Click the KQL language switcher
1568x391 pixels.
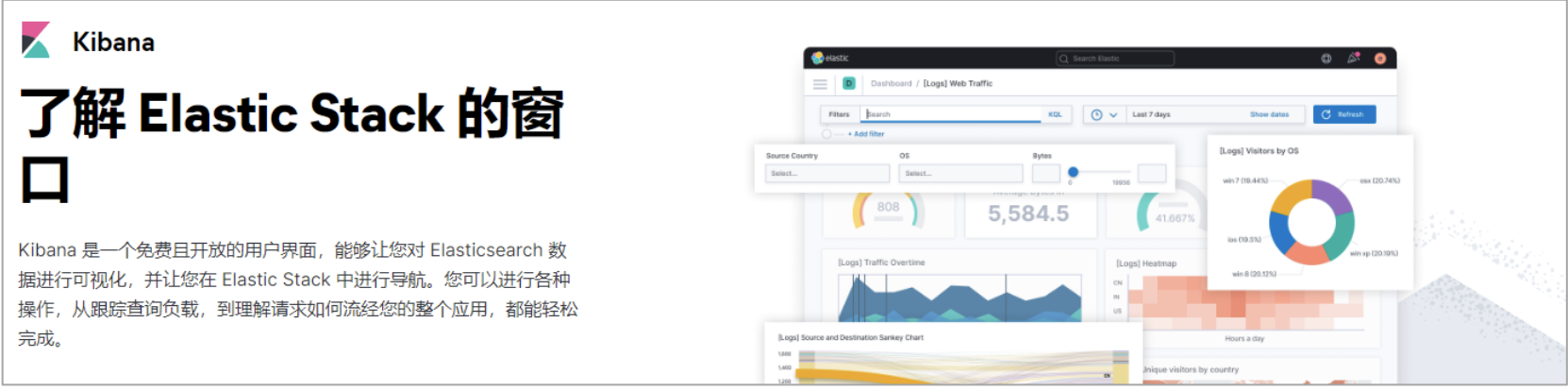coord(1055,114)
